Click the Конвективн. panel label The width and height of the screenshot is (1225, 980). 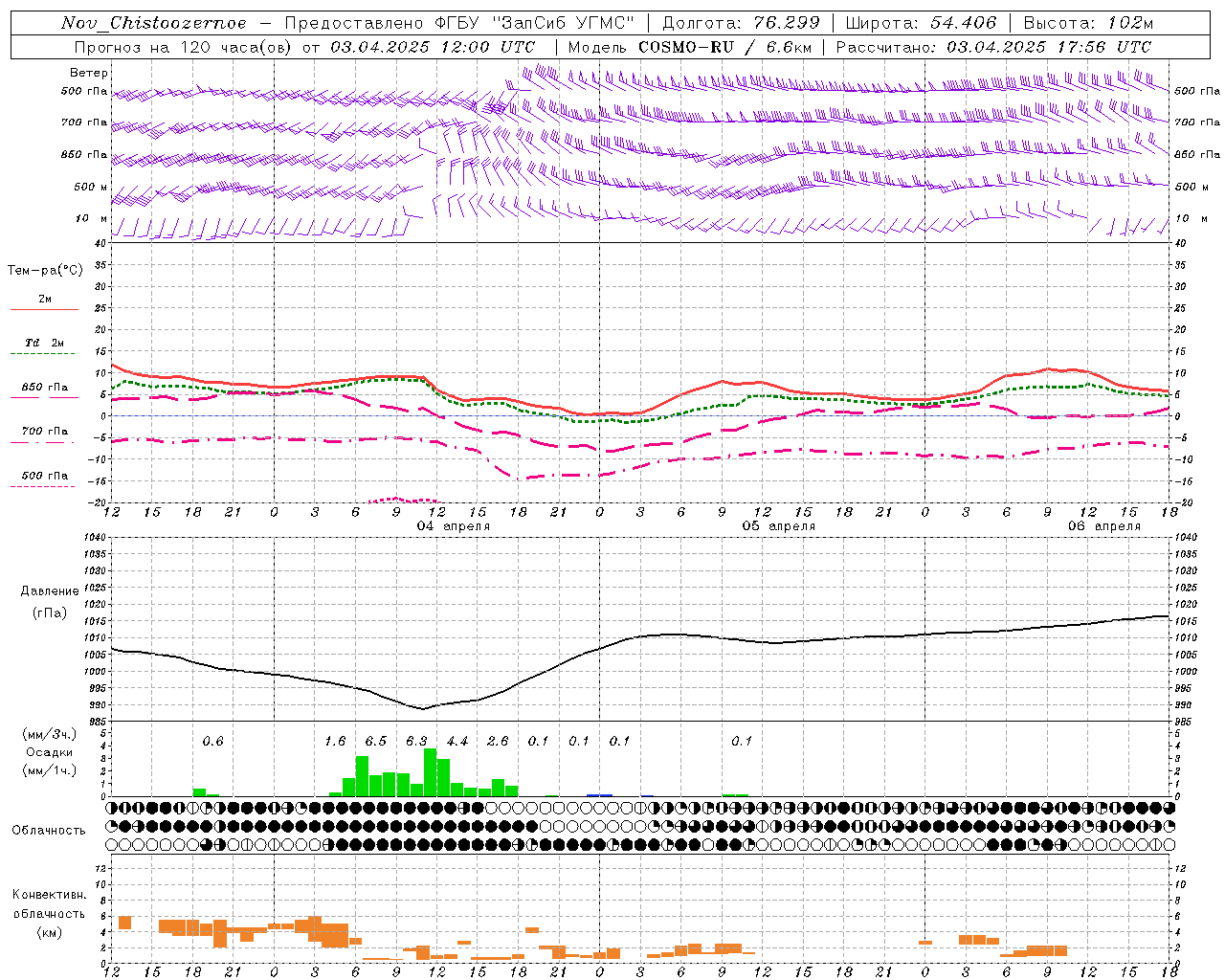pyautogui.click(x=50, y=895)
